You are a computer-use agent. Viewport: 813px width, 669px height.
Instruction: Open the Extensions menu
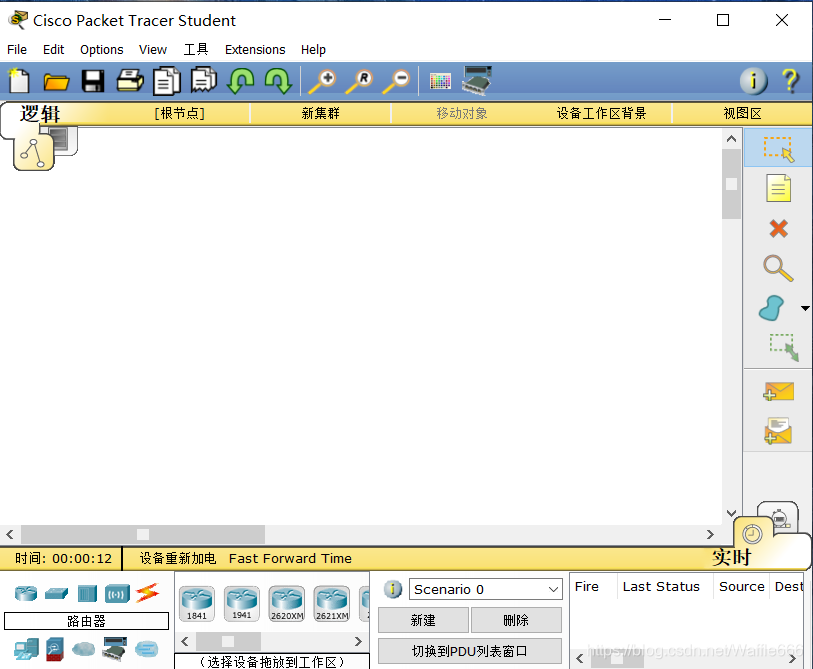coord(255,50)
